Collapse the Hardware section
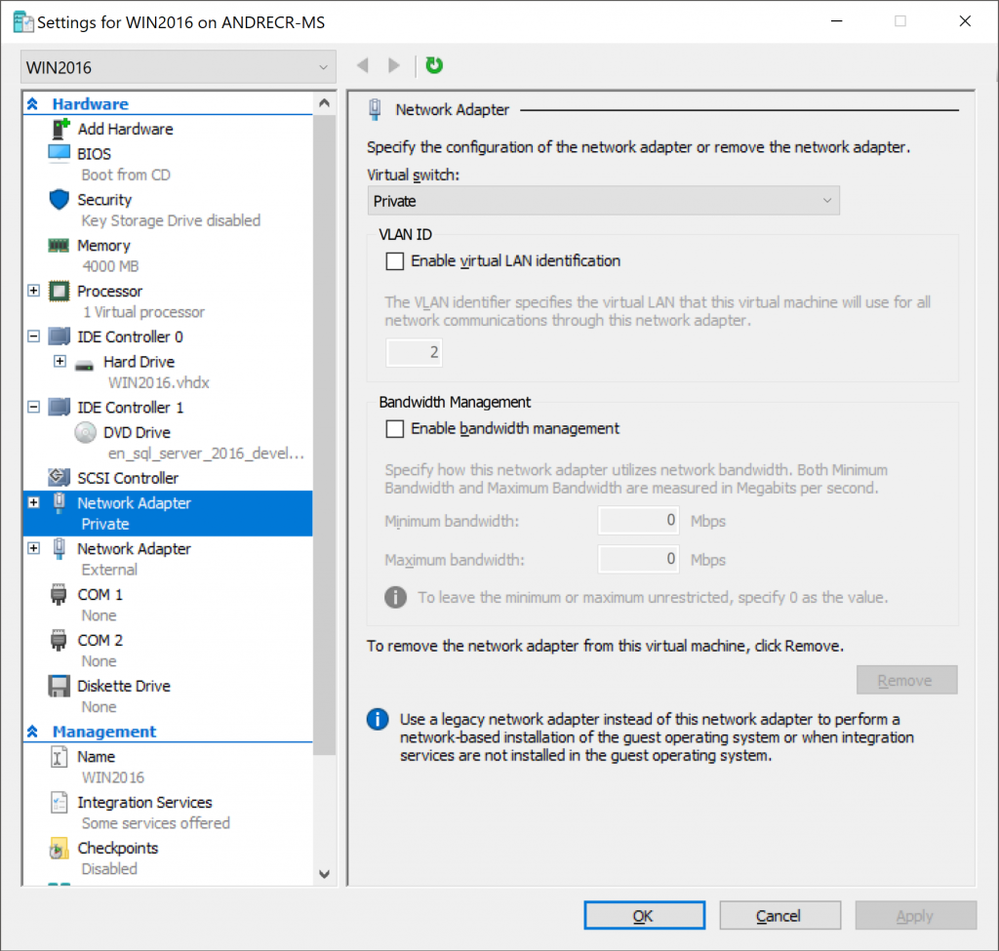Image resolution: width=999 pixels, height=951 pixels. coord(32,104)
